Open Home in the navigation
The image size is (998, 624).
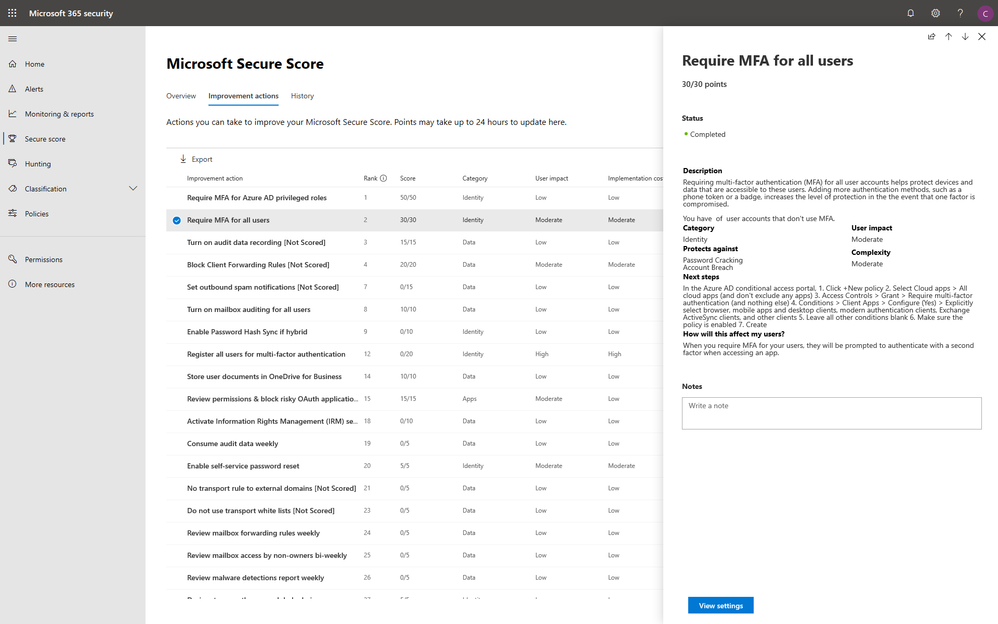pyautogui.click(x=34, y=64)
